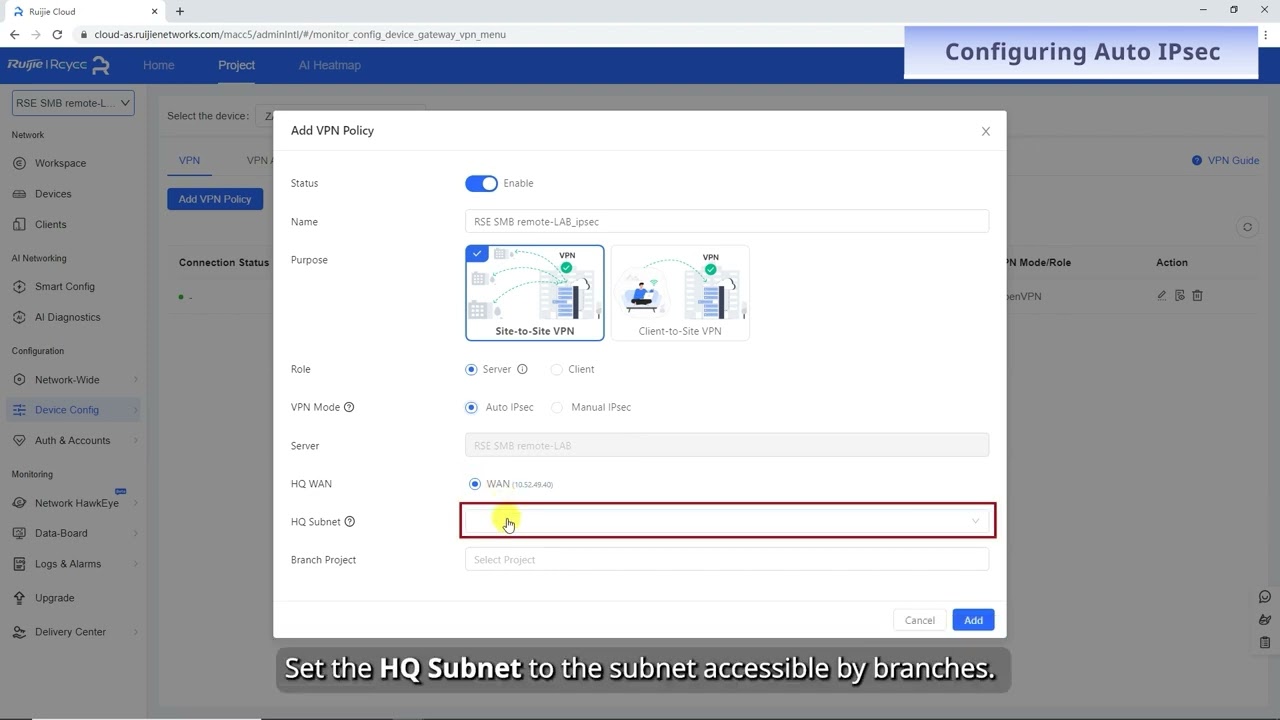Expand the Network-Wide submenu arrow

click(135, 380)
